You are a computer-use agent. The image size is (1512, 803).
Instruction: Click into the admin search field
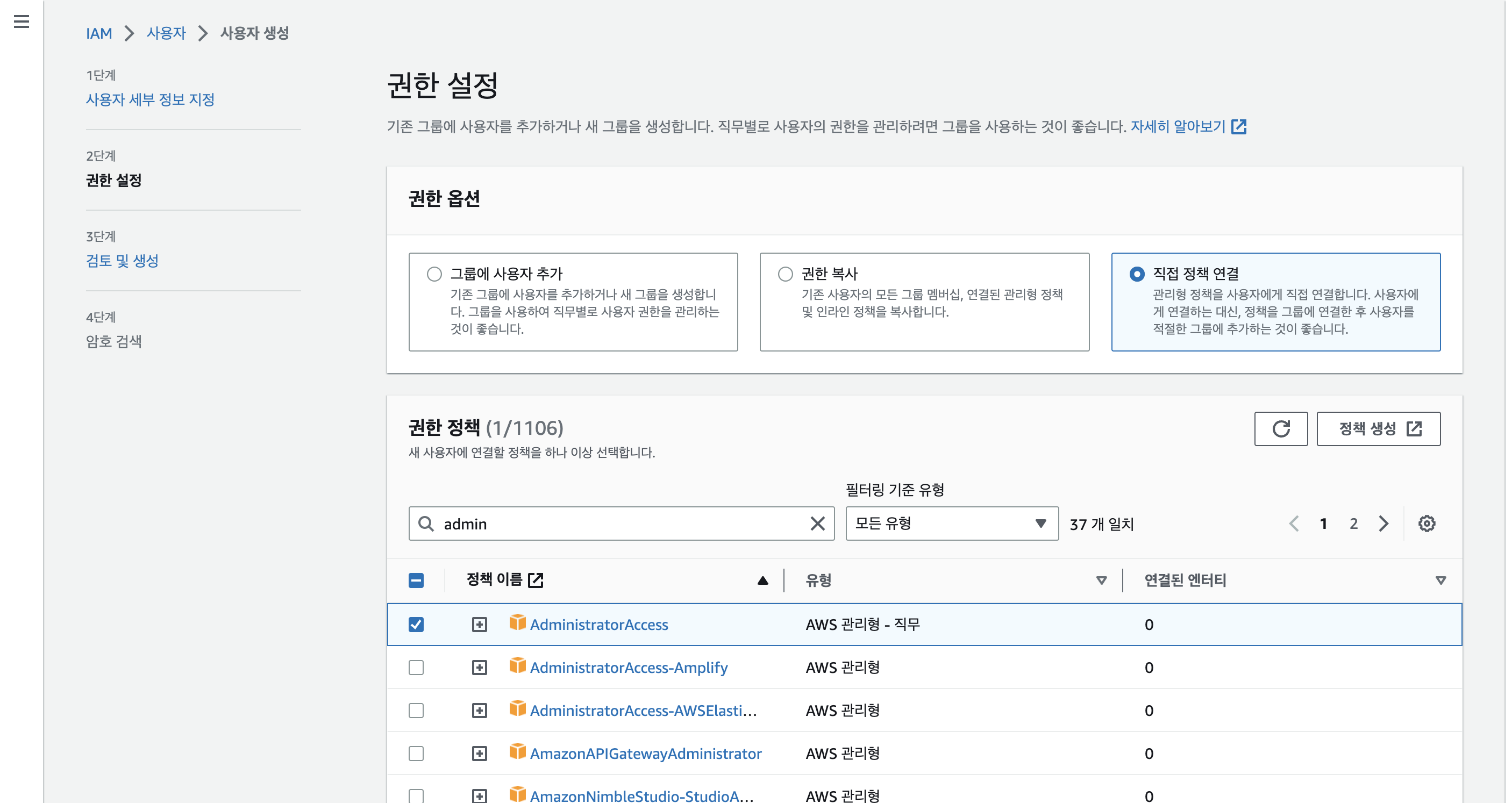click(x=621, y=523)
